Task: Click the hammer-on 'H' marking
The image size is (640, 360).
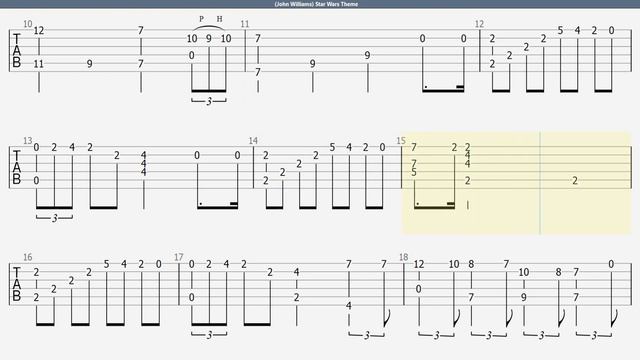Action: tap(220, 19)
